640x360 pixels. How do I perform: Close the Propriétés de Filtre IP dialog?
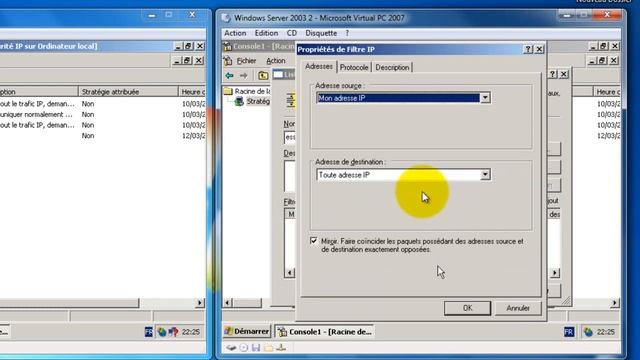point(539,49)
